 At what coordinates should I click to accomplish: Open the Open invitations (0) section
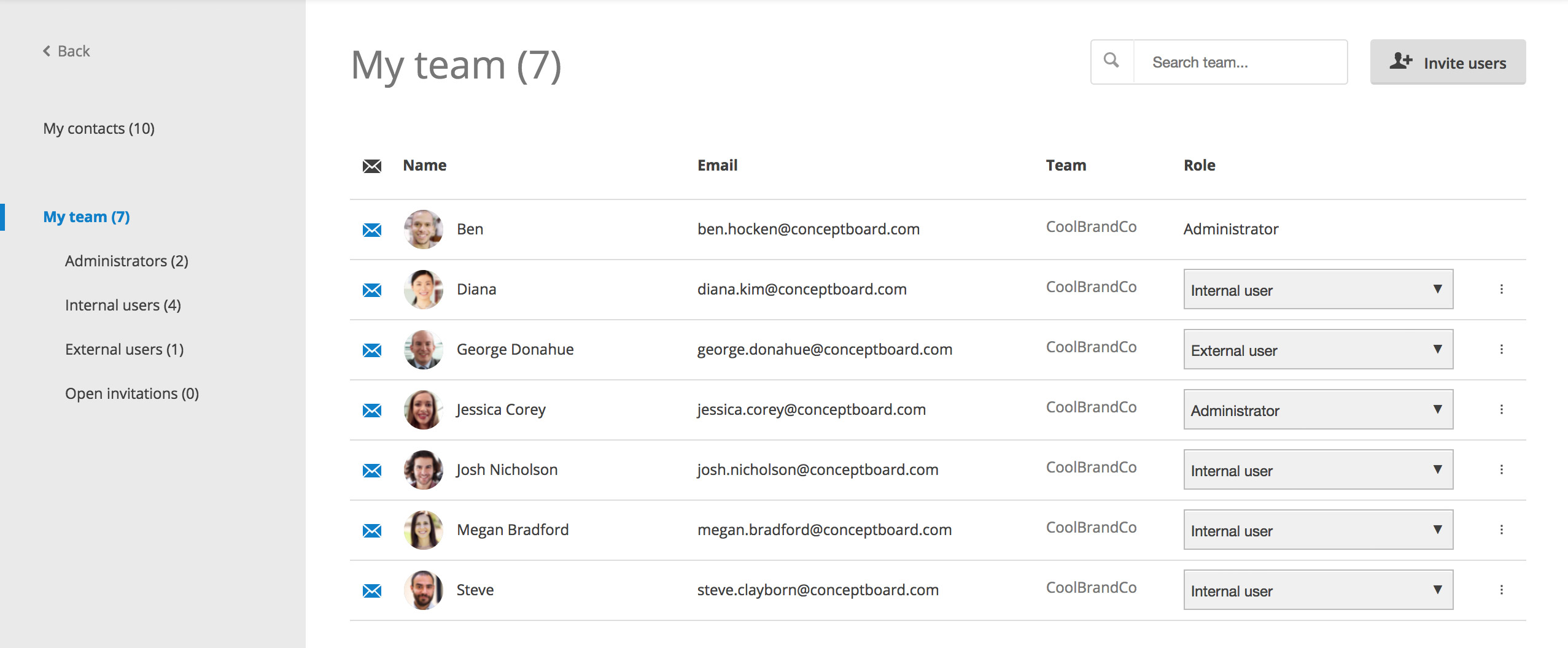point(132,393)
